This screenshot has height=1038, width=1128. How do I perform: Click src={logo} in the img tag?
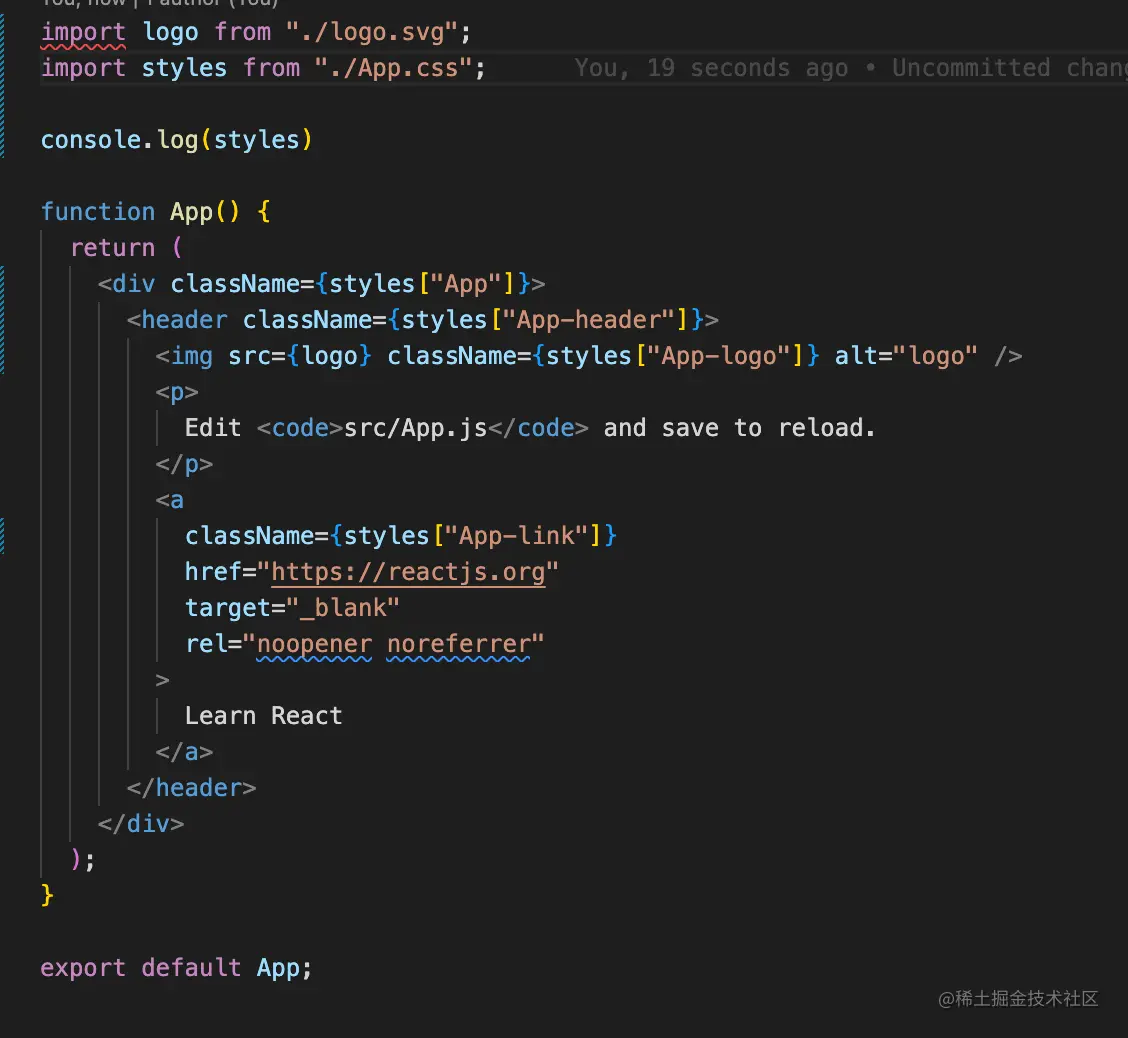coord(300,355)
